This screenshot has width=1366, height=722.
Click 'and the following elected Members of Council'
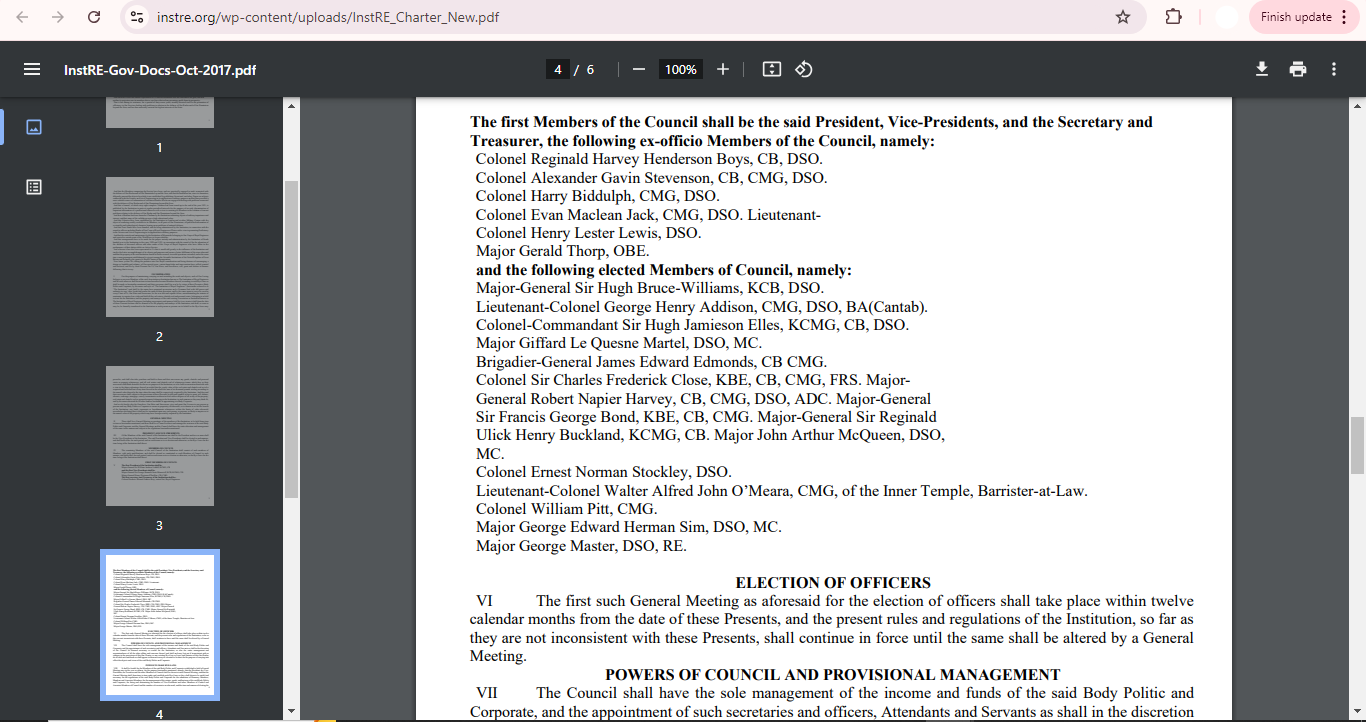click(x=663, y=270)
